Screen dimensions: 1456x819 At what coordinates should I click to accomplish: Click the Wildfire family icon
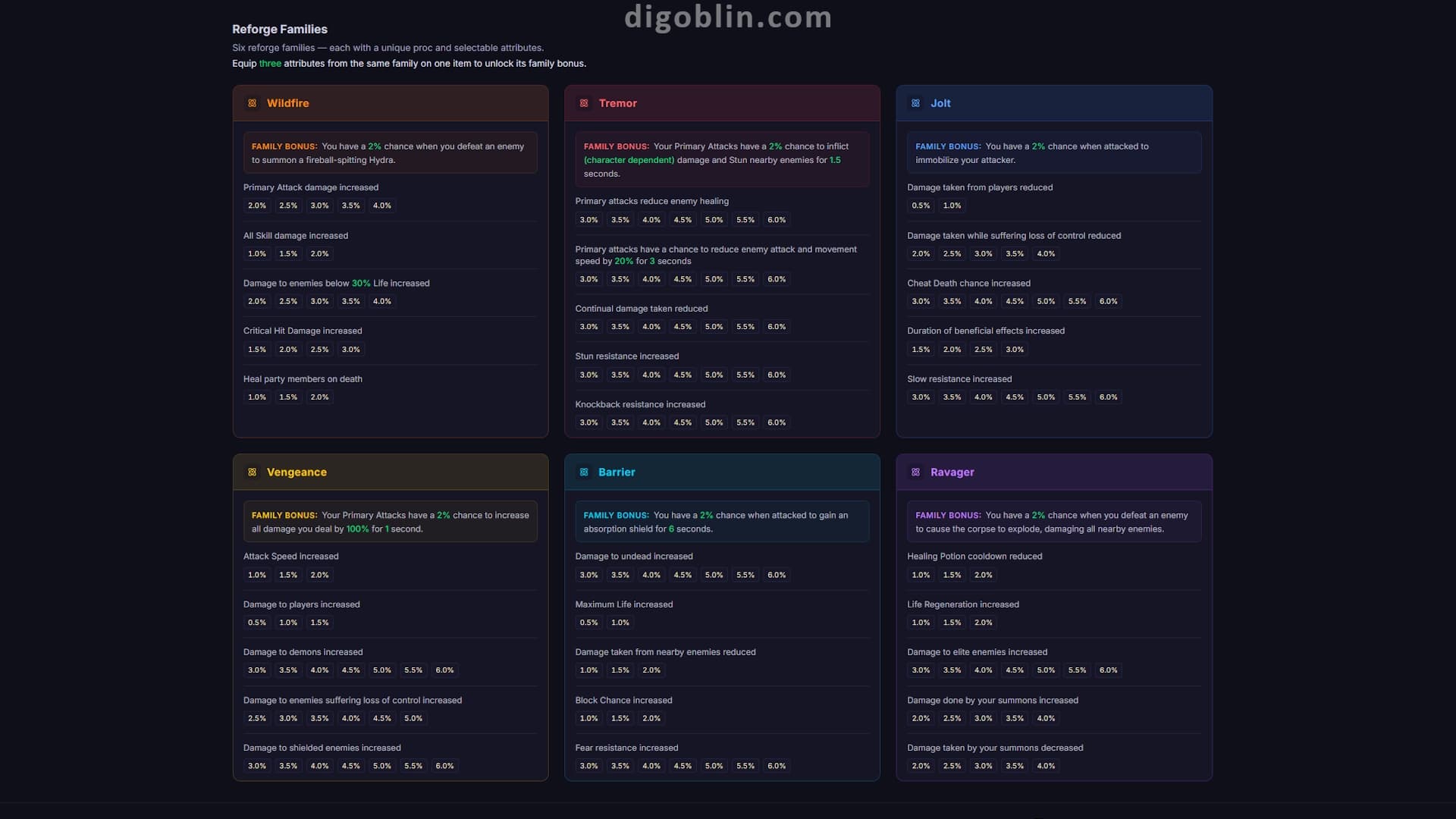tap(253, 103)
